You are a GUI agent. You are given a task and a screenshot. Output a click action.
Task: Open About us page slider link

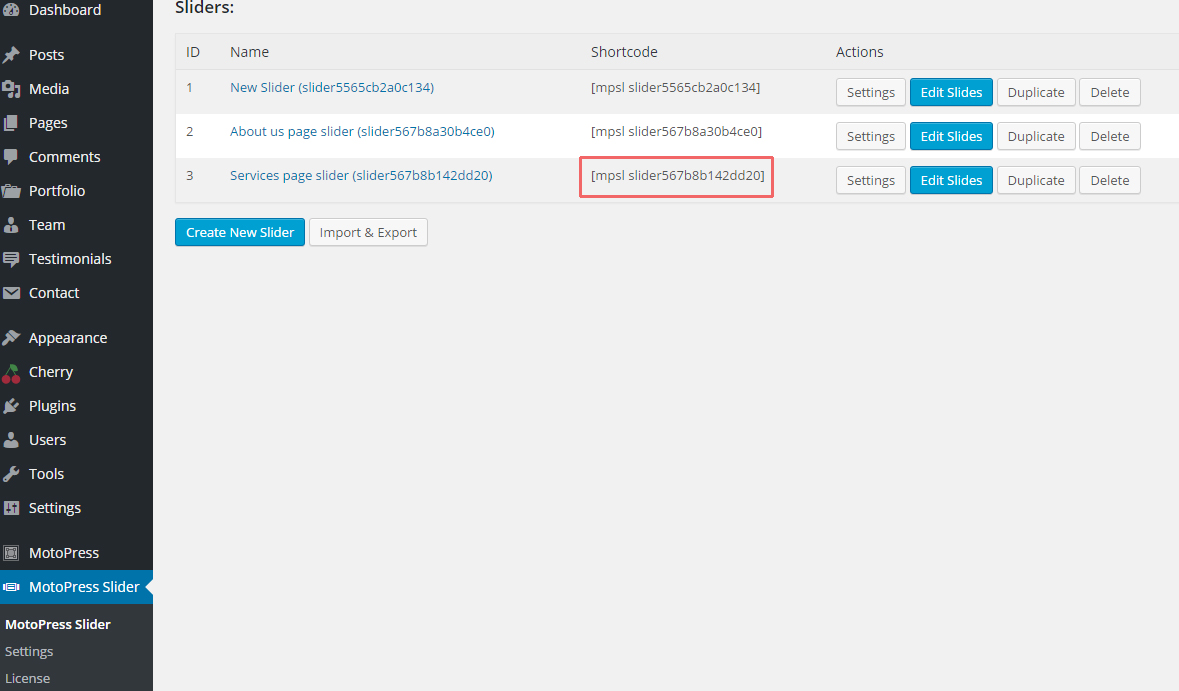click(362, 131)
